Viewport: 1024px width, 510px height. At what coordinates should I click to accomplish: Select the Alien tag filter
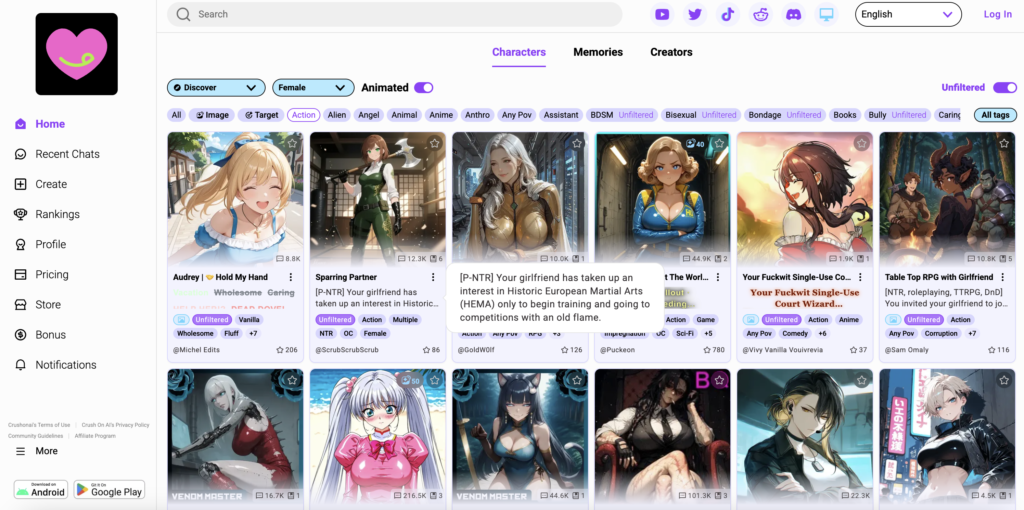coord(337,115)
